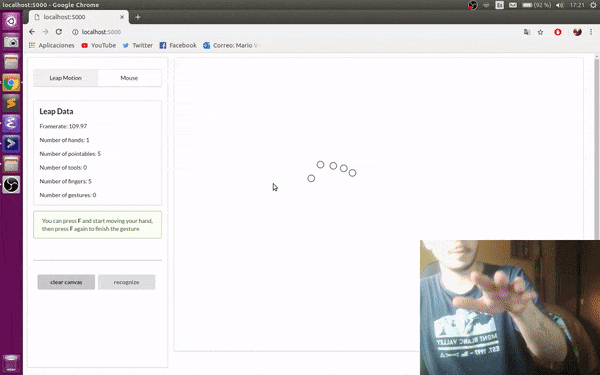Click the webcam video overlay
The height and width of the screenshot is (375, 600).
pyautogui.click(x=510, y=308)
